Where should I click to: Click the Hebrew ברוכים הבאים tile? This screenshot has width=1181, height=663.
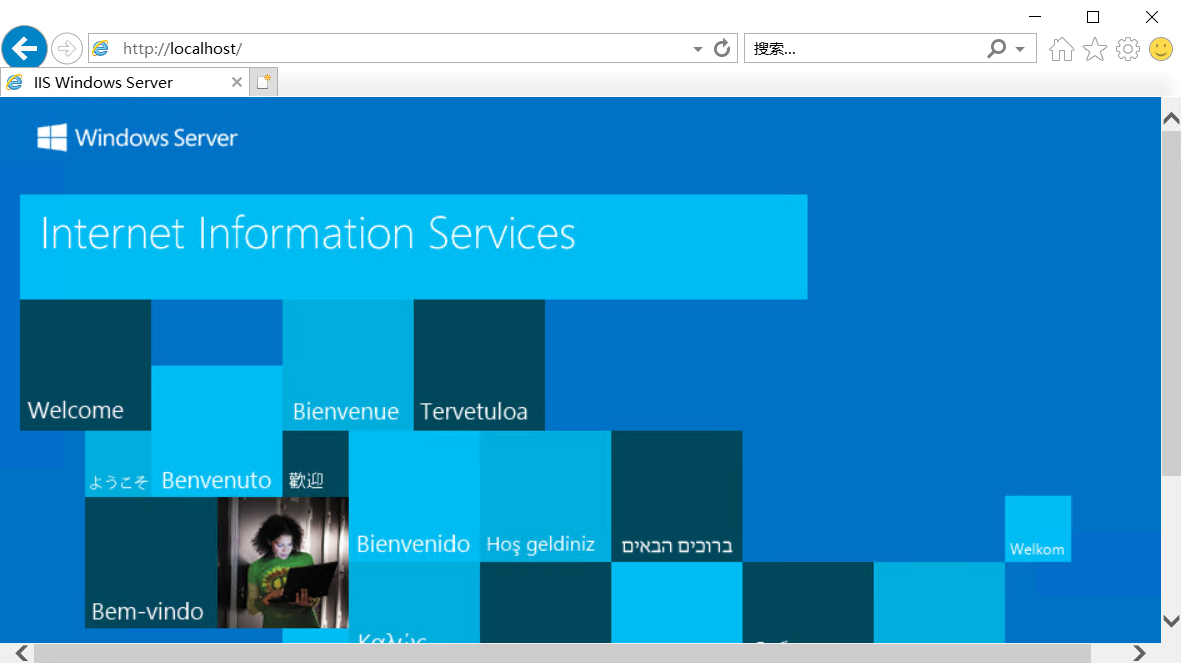pos(676,496)
